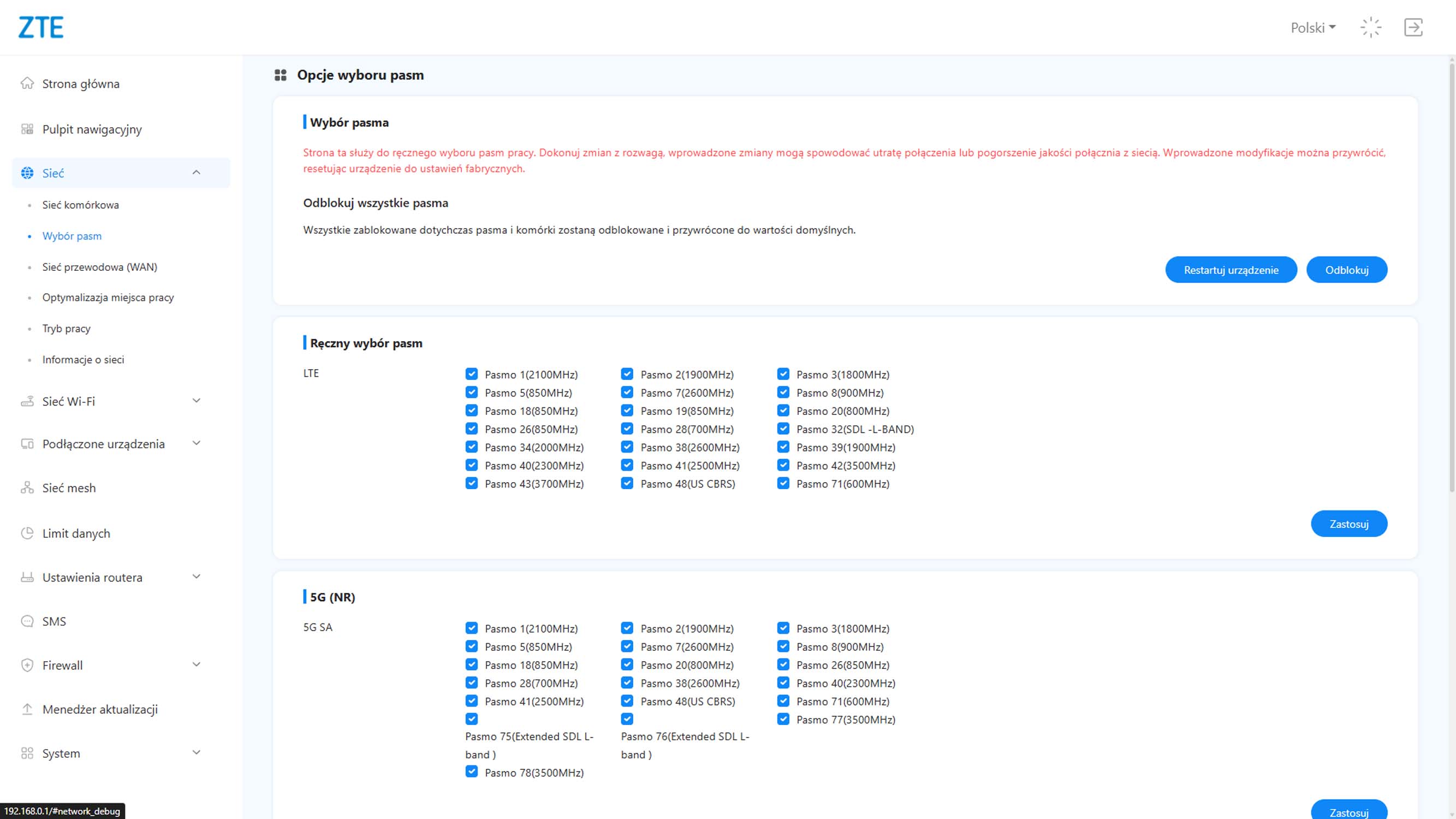
Task: Open the Polski language dropdown
Action: (x=1312, y=28)
